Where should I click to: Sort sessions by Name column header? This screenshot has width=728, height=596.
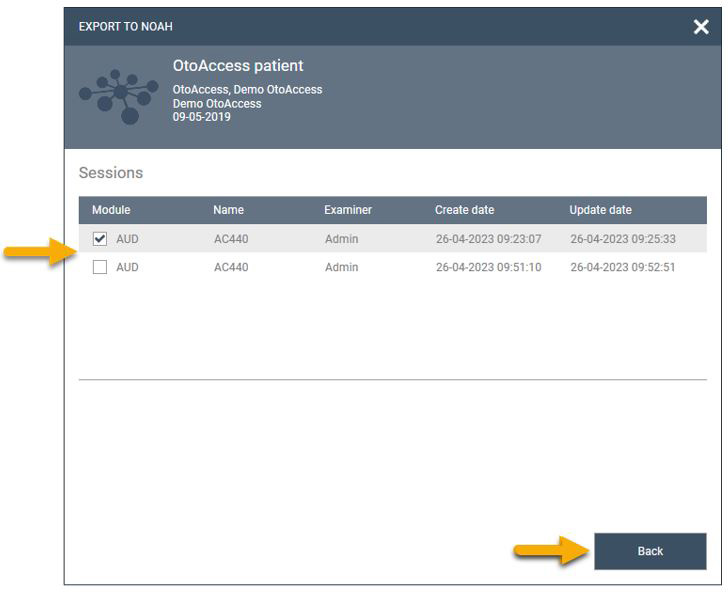(x=228, y=210)
